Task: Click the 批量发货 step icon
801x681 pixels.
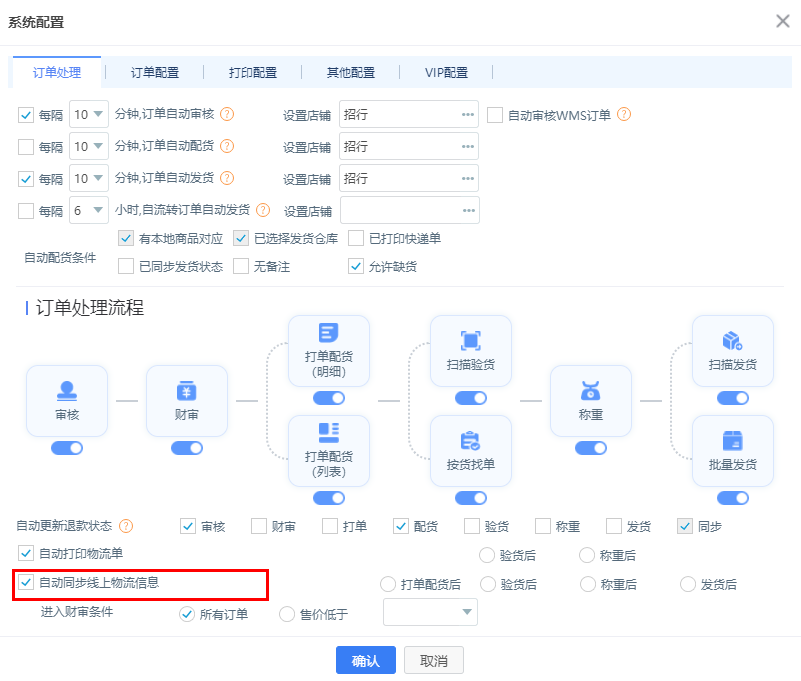Action: point(733,440)
